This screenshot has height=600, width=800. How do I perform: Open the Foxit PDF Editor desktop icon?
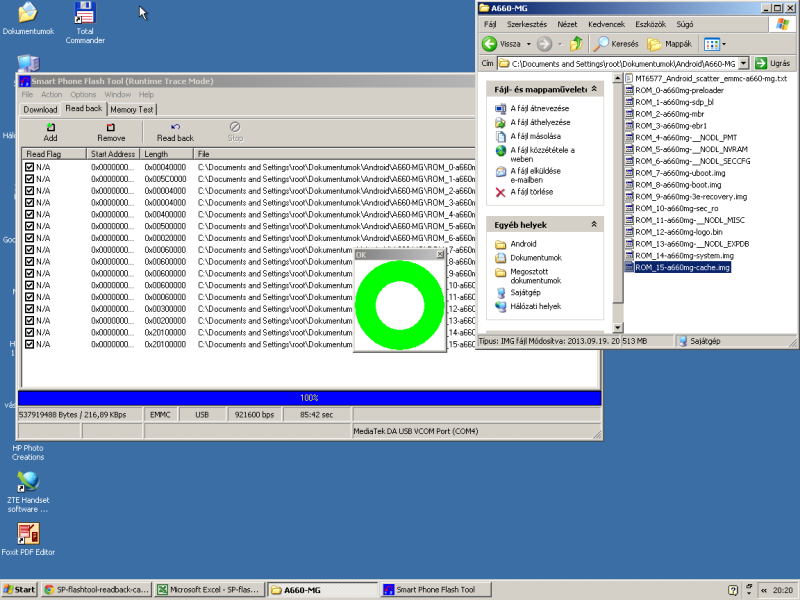coord(28,539)
